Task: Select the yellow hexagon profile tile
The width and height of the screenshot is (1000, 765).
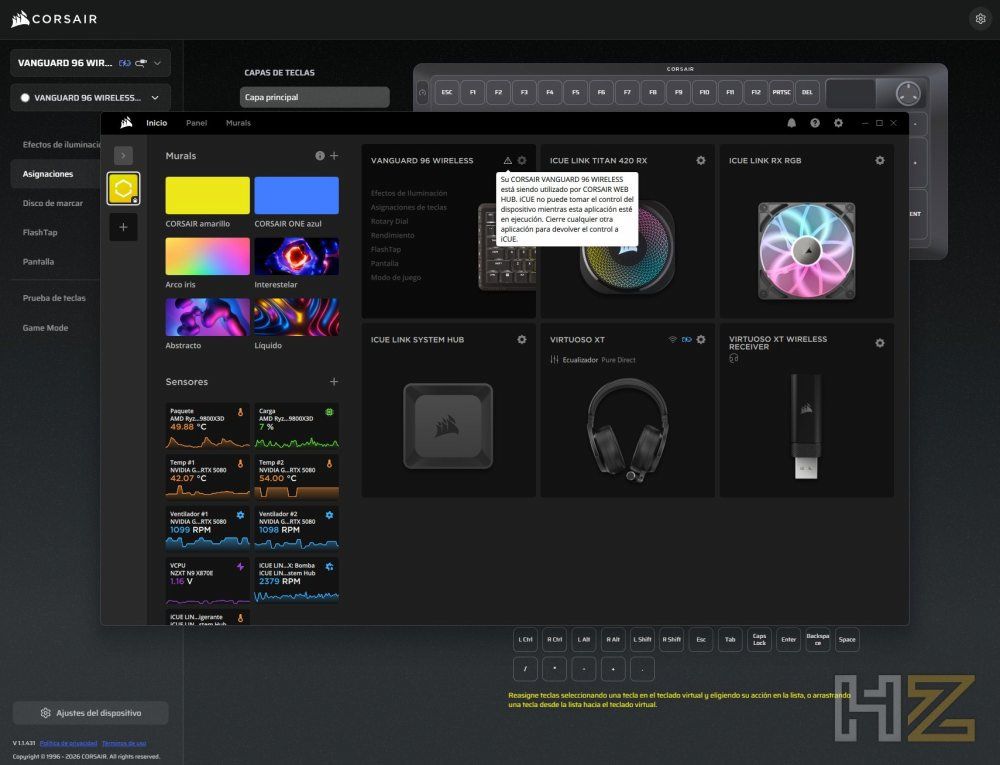Action: (x=123, y=189)
